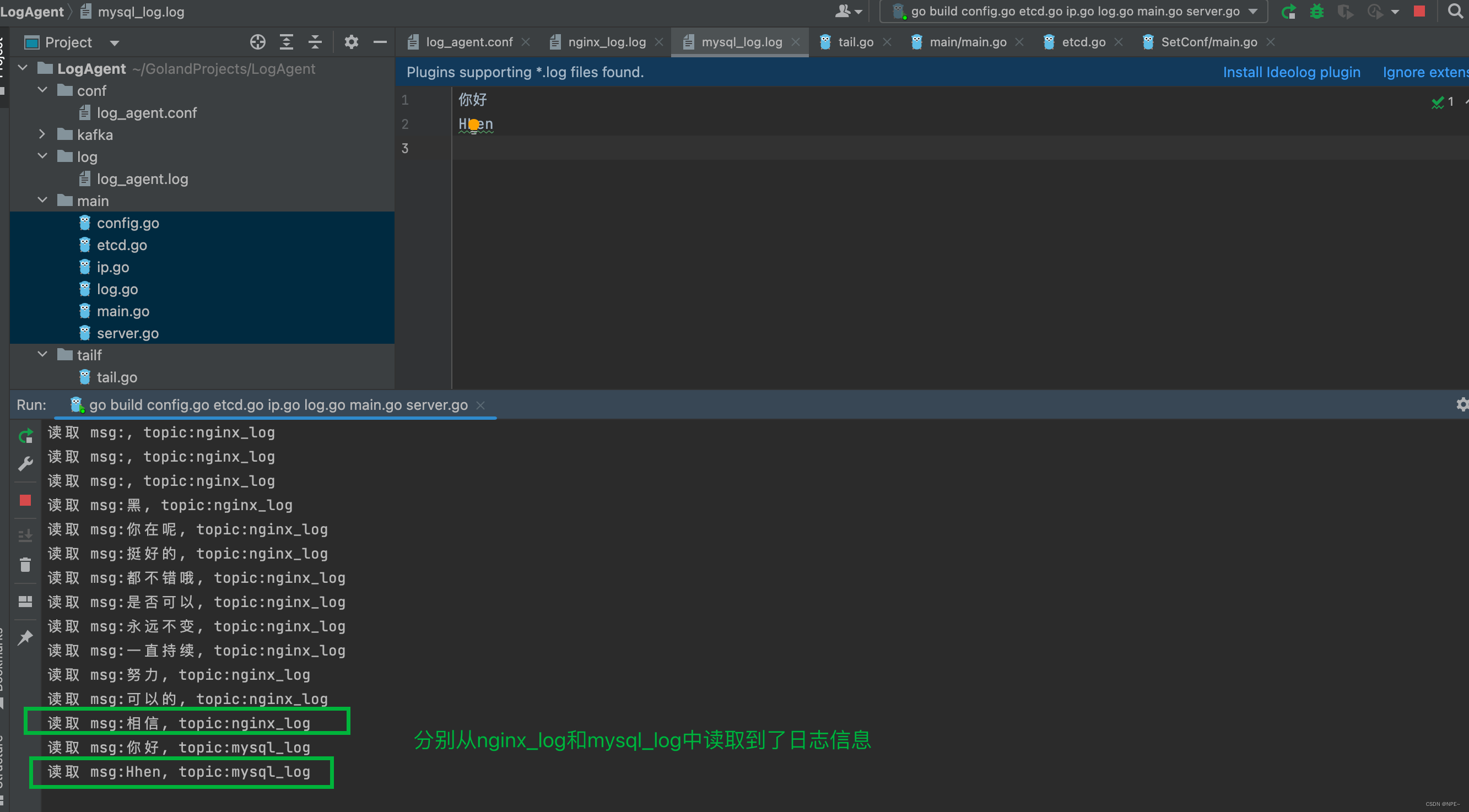Screen dimensions: 1469x812
Task: Rerun the go build configuration
Action: [1289, 12]
